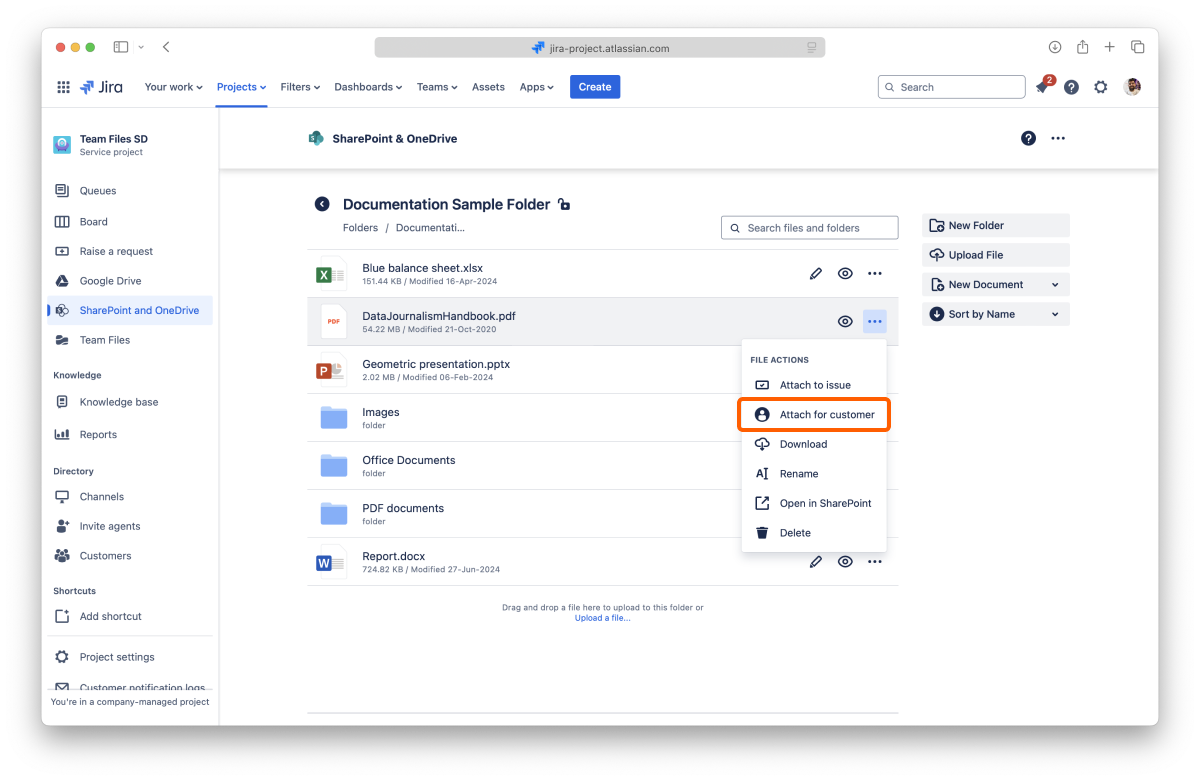1200x781 pixels.
Task: Click the SharePoint help question mark icon
Action: (x=1028, y=138)
